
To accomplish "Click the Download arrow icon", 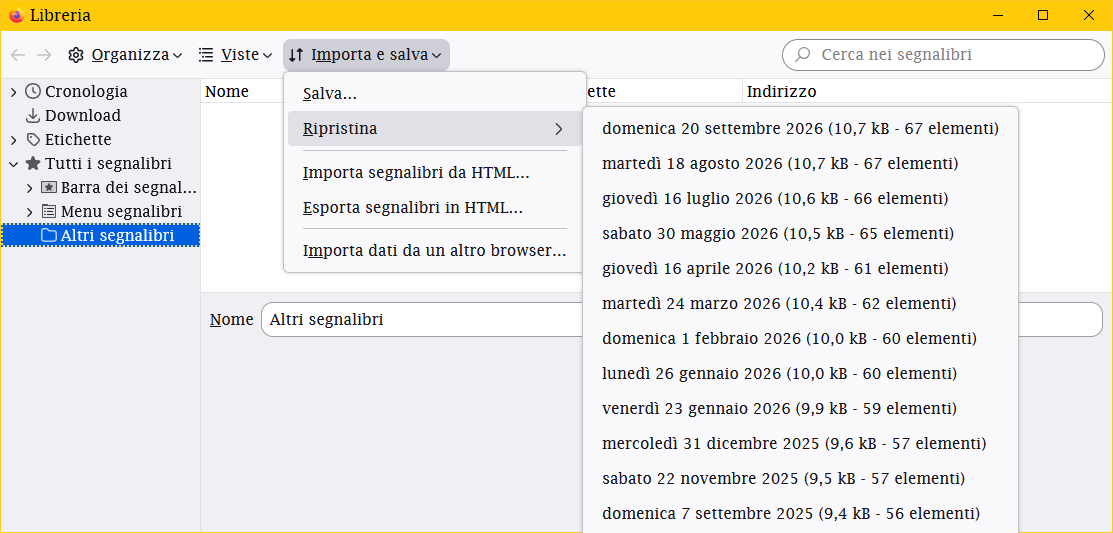I will pos(33,116).
